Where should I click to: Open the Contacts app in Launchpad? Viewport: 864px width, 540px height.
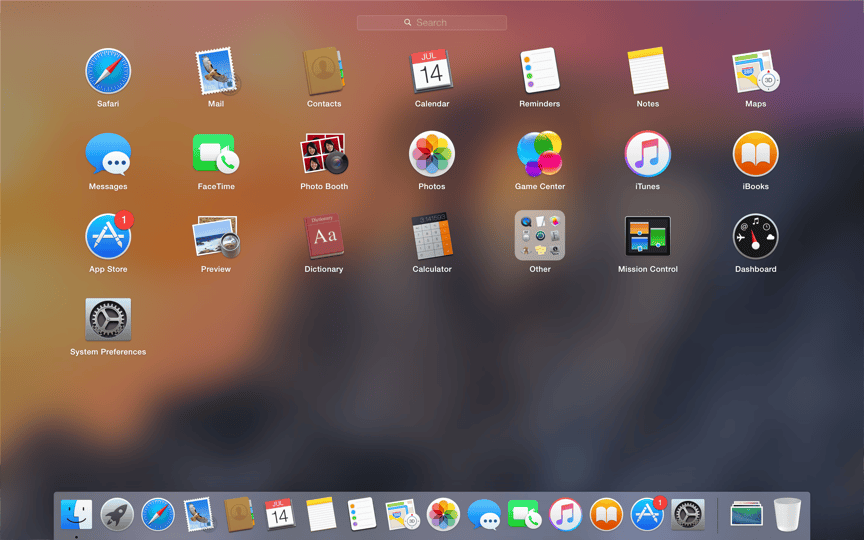(x=324, y=71)
